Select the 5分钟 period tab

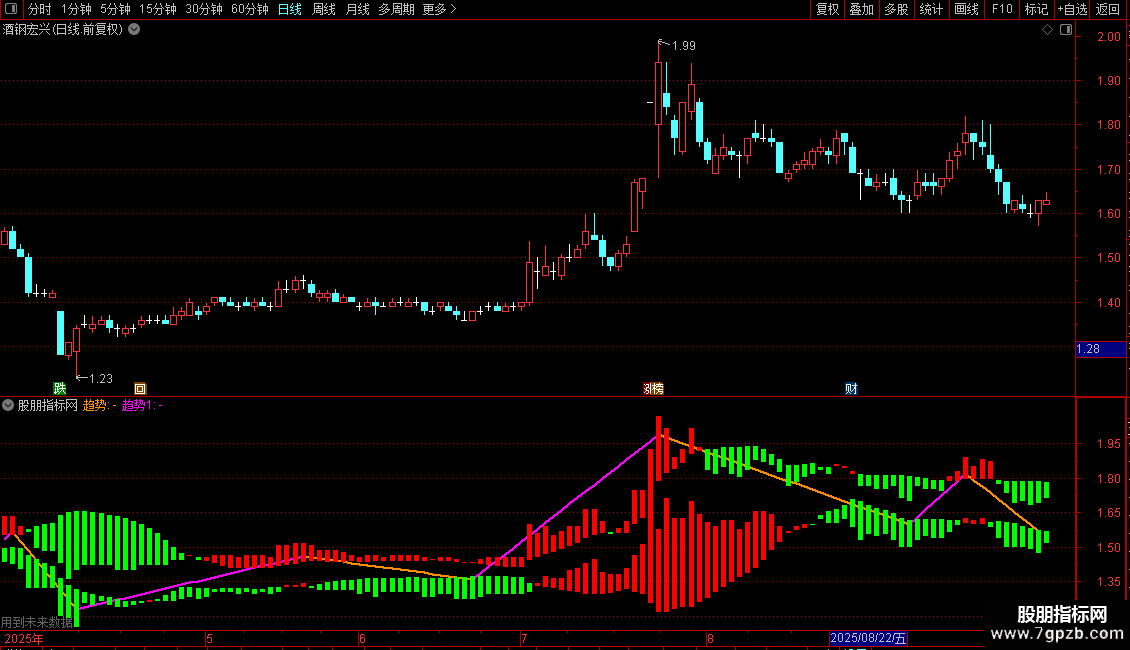pos(115,9)
